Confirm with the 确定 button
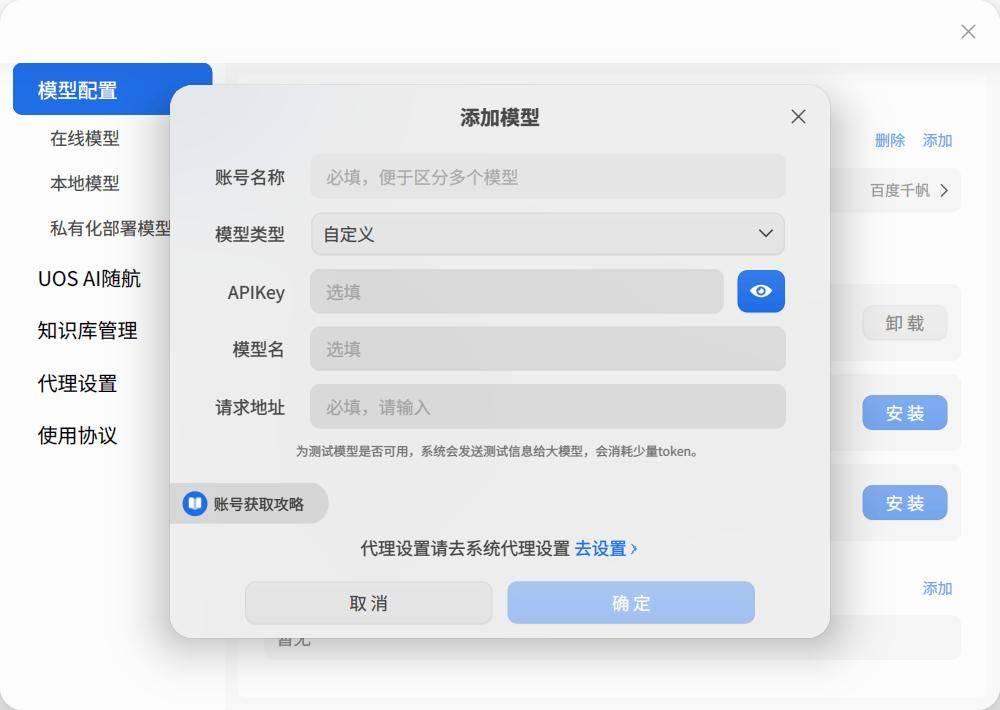 coord(631,603)
